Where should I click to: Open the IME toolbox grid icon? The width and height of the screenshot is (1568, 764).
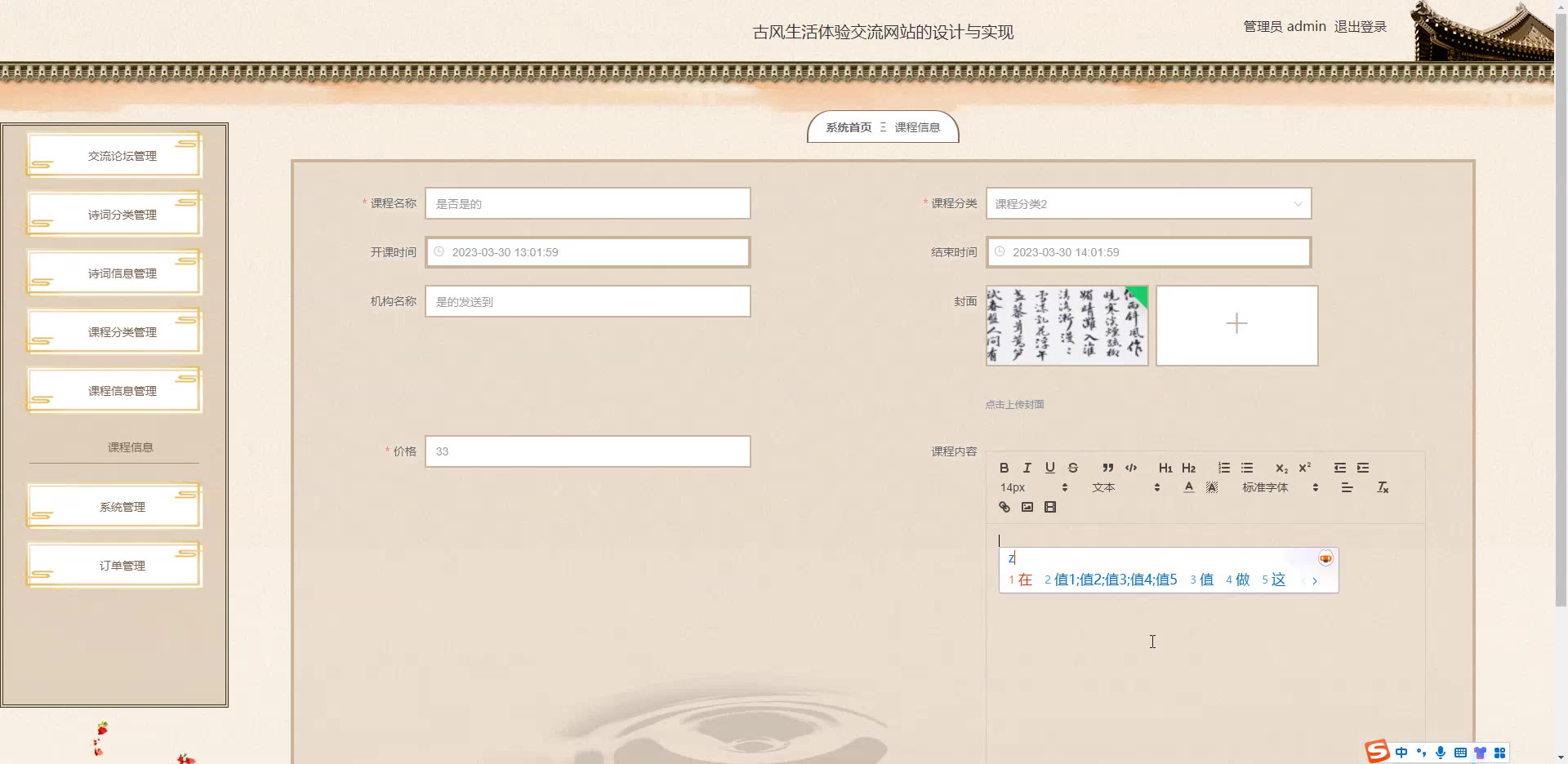pos(1499,753)
